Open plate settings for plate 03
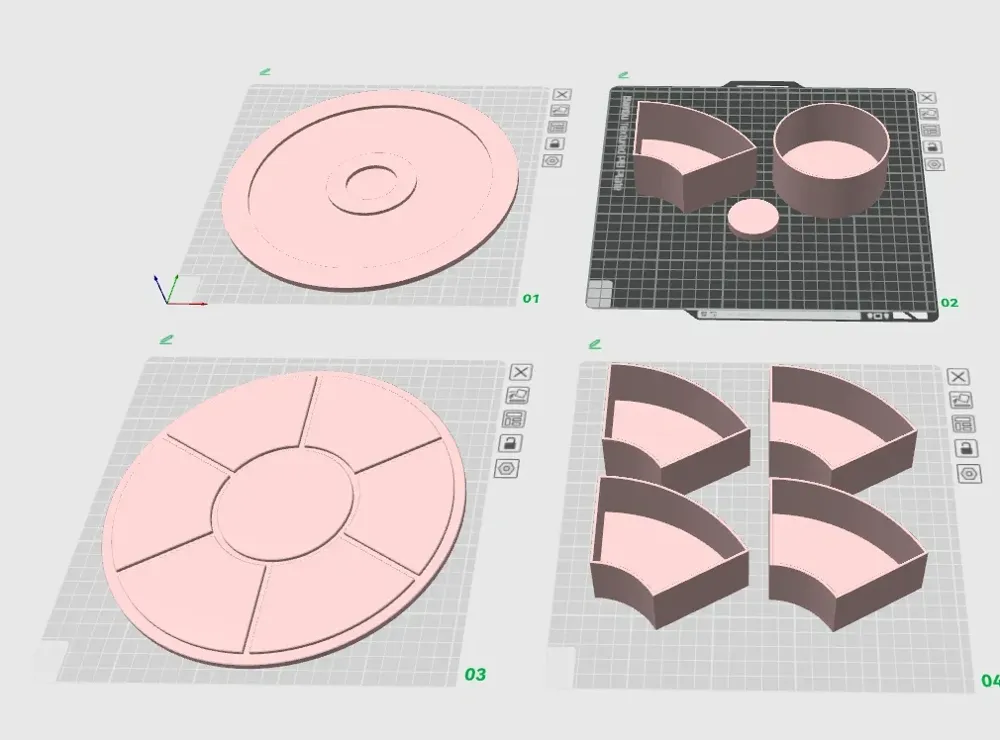This screenshot has width=1000, height=740. click(x=506, y=469)
